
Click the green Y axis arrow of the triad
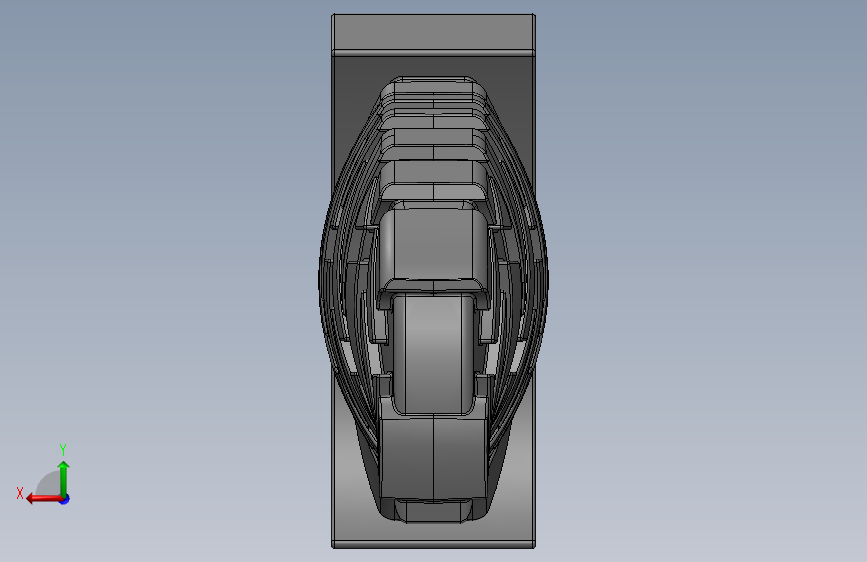point(64,478)
